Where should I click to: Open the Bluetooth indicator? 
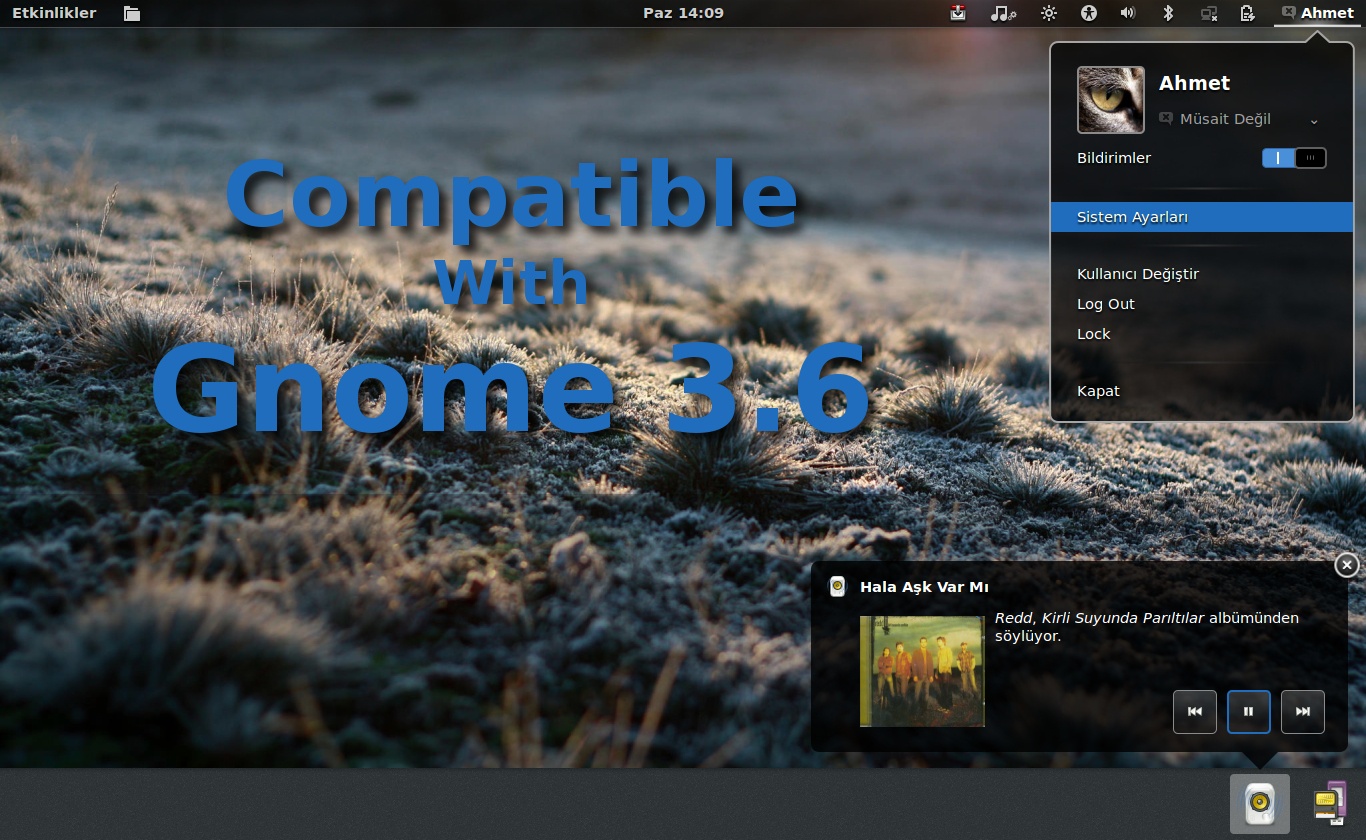[1167, 13]
